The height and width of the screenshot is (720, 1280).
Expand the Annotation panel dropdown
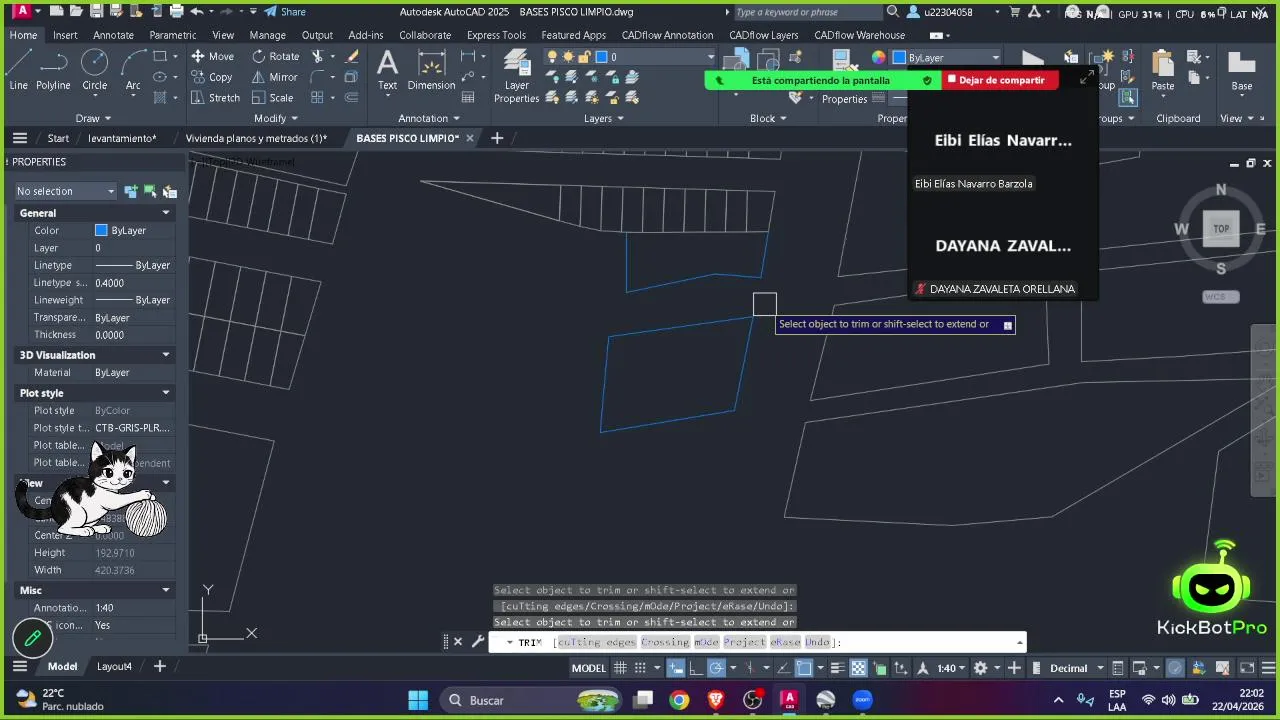[x=429, y=118]
